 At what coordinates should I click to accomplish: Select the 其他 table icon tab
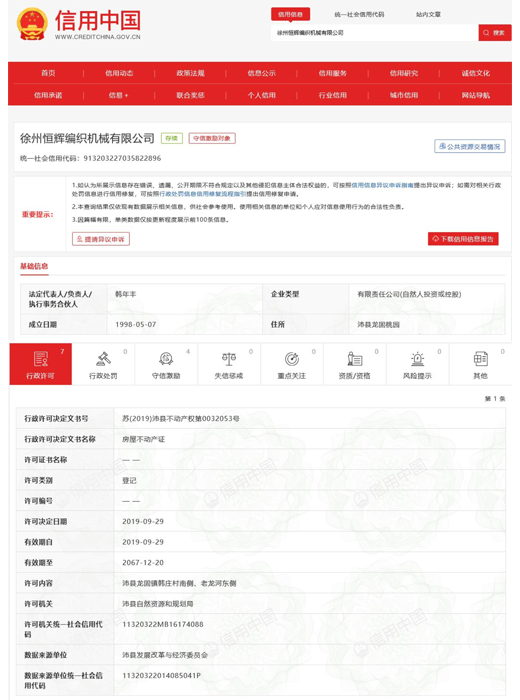[x=480, y=364]
